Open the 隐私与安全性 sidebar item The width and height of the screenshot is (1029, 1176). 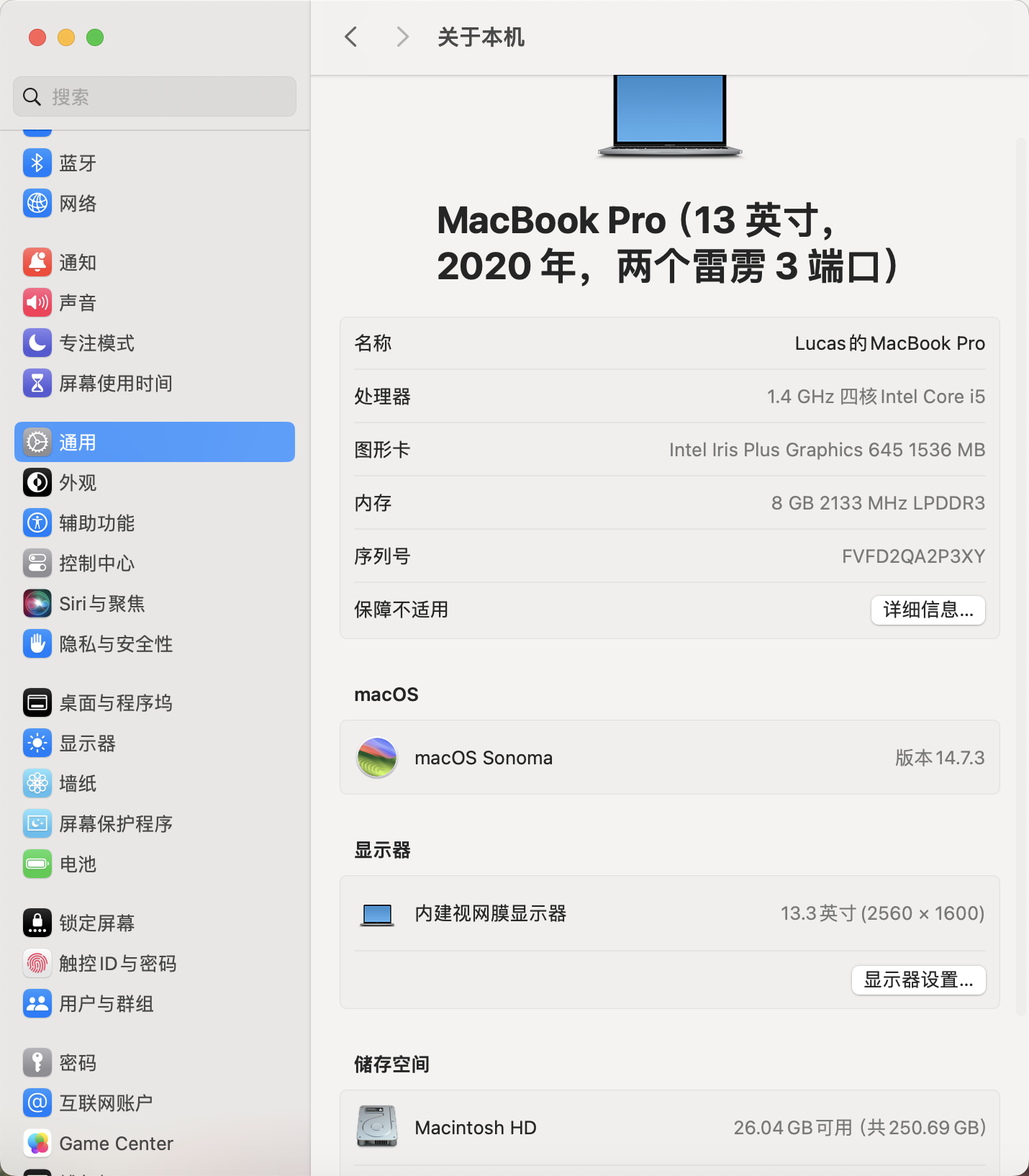[x=155, y=643]
